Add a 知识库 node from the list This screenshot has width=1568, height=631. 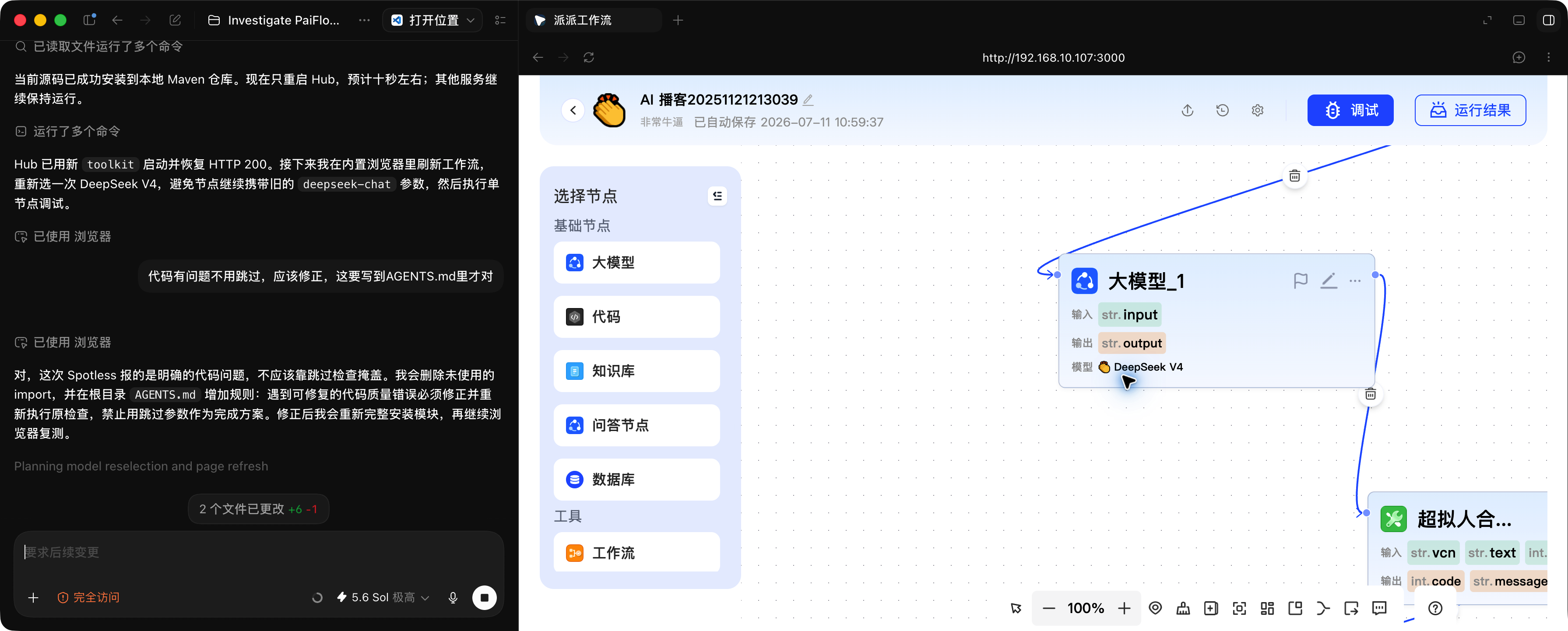point(636,371)
